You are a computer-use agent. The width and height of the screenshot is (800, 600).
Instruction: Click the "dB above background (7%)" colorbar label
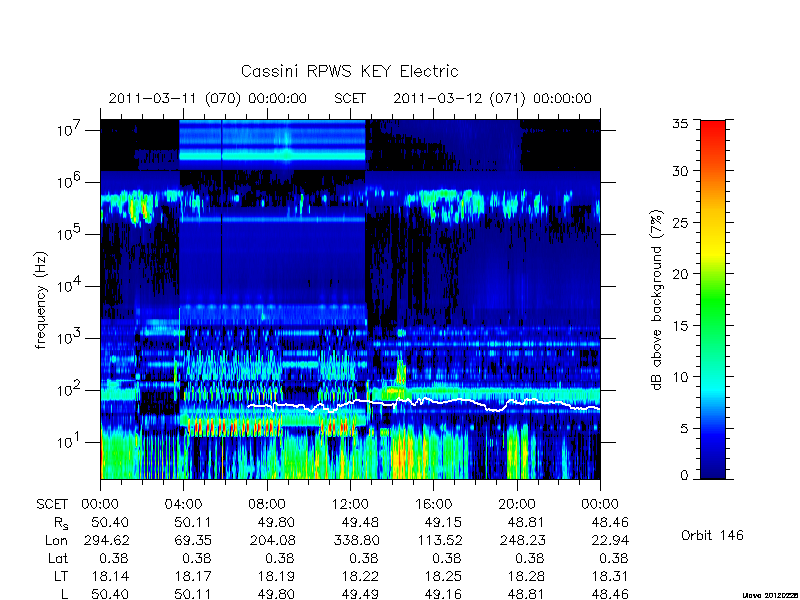click(x=657, y=300)
